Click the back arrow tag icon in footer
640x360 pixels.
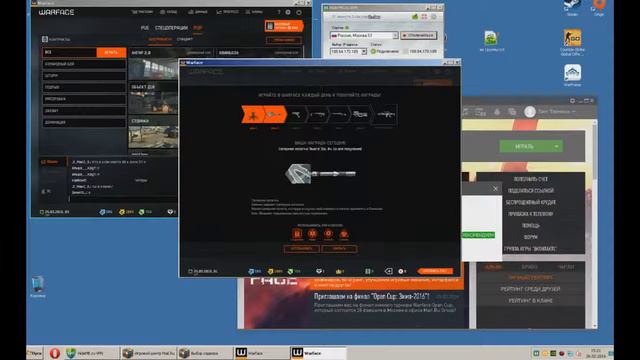tap(388, 271)
